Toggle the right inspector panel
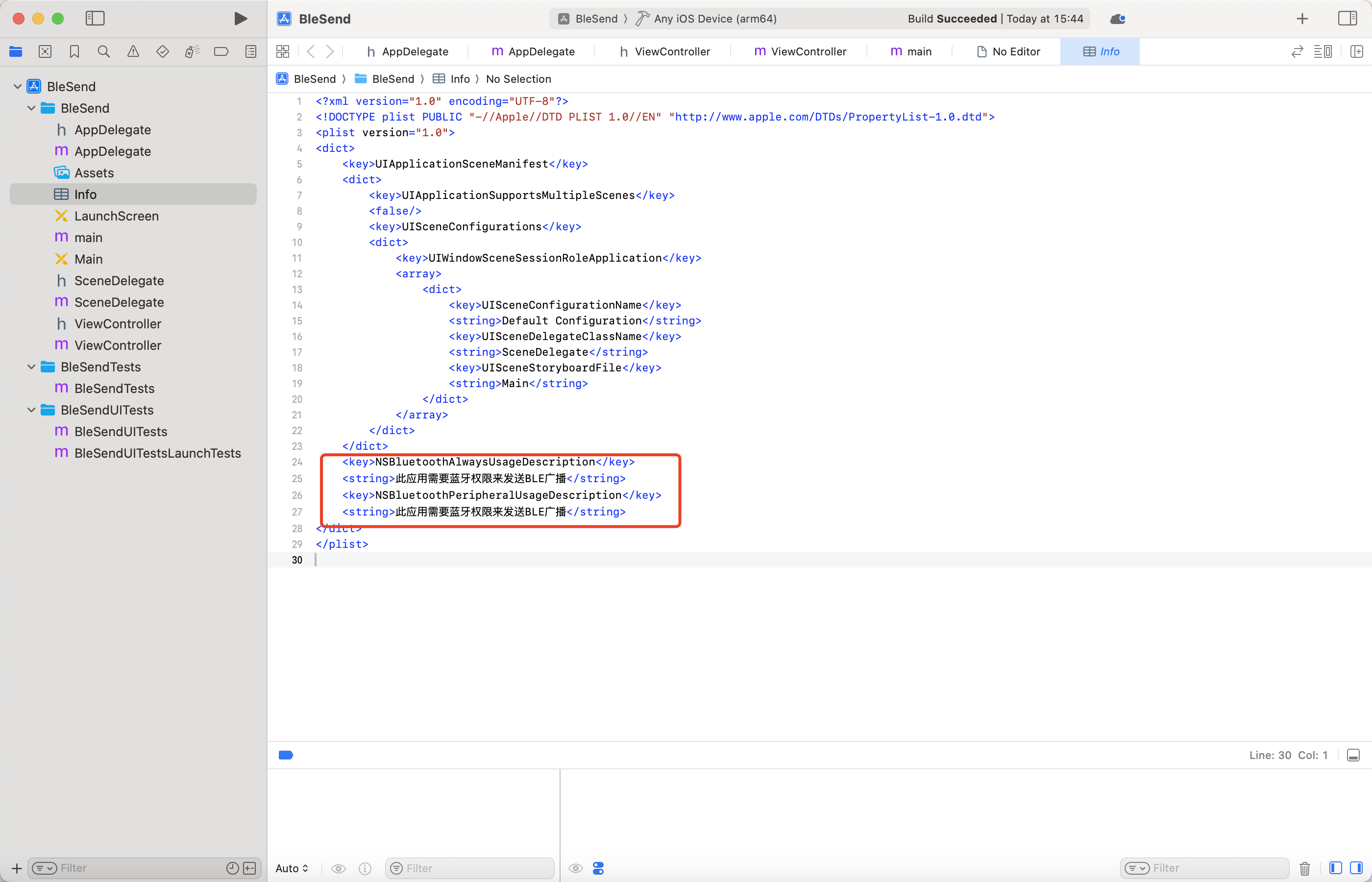 point(1347,18)
